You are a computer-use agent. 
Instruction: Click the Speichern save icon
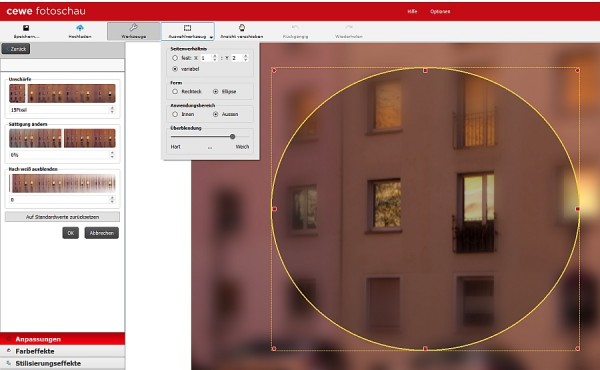tap(26, 28)
